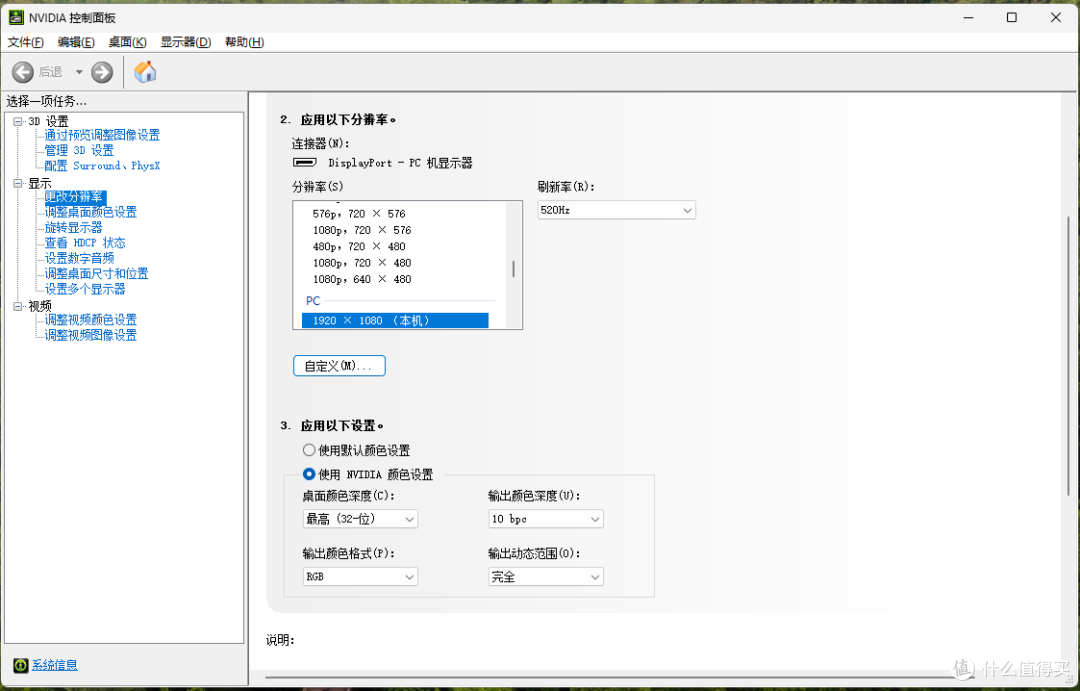
Task: Click the DisplayPort connector icon
Action: pos(304,163)
